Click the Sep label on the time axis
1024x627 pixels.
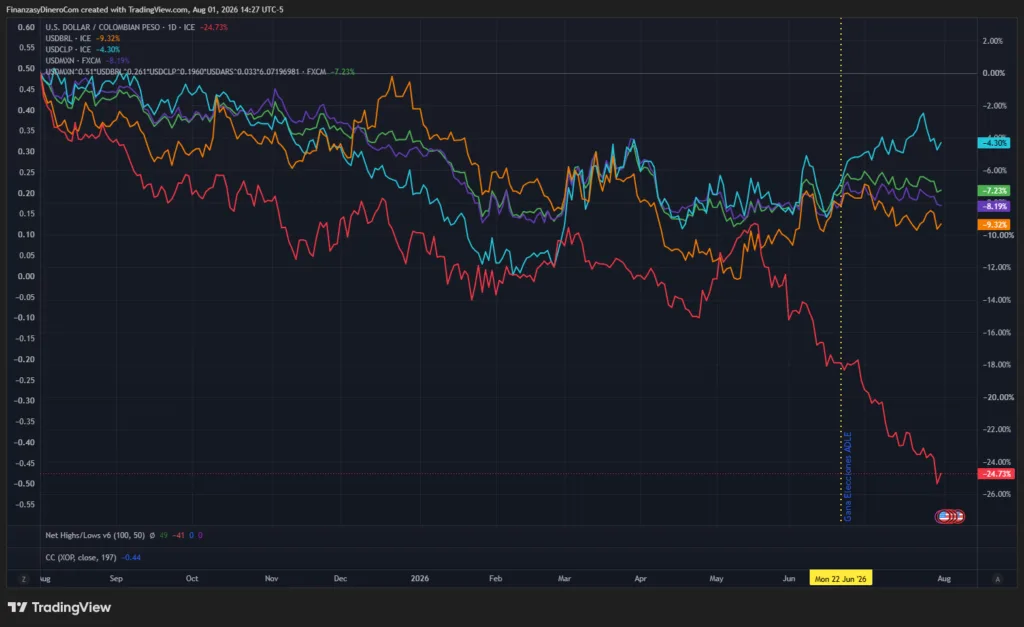116,579
